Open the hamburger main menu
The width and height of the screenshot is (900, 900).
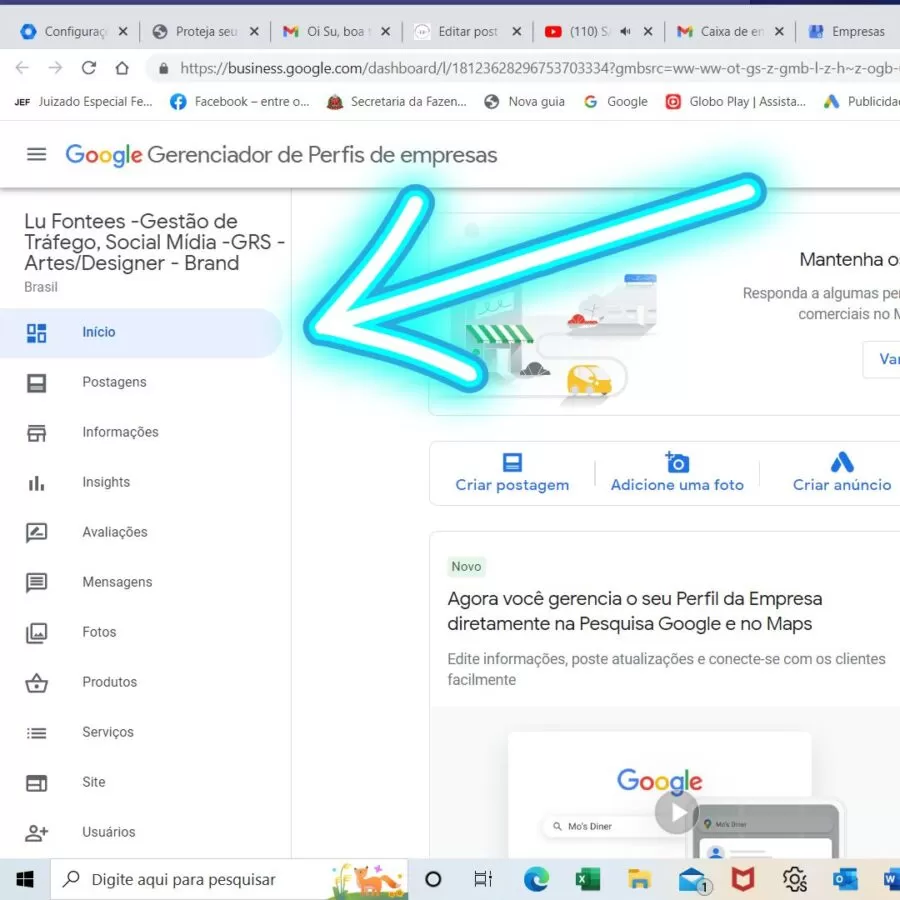[x=36, y=154]
